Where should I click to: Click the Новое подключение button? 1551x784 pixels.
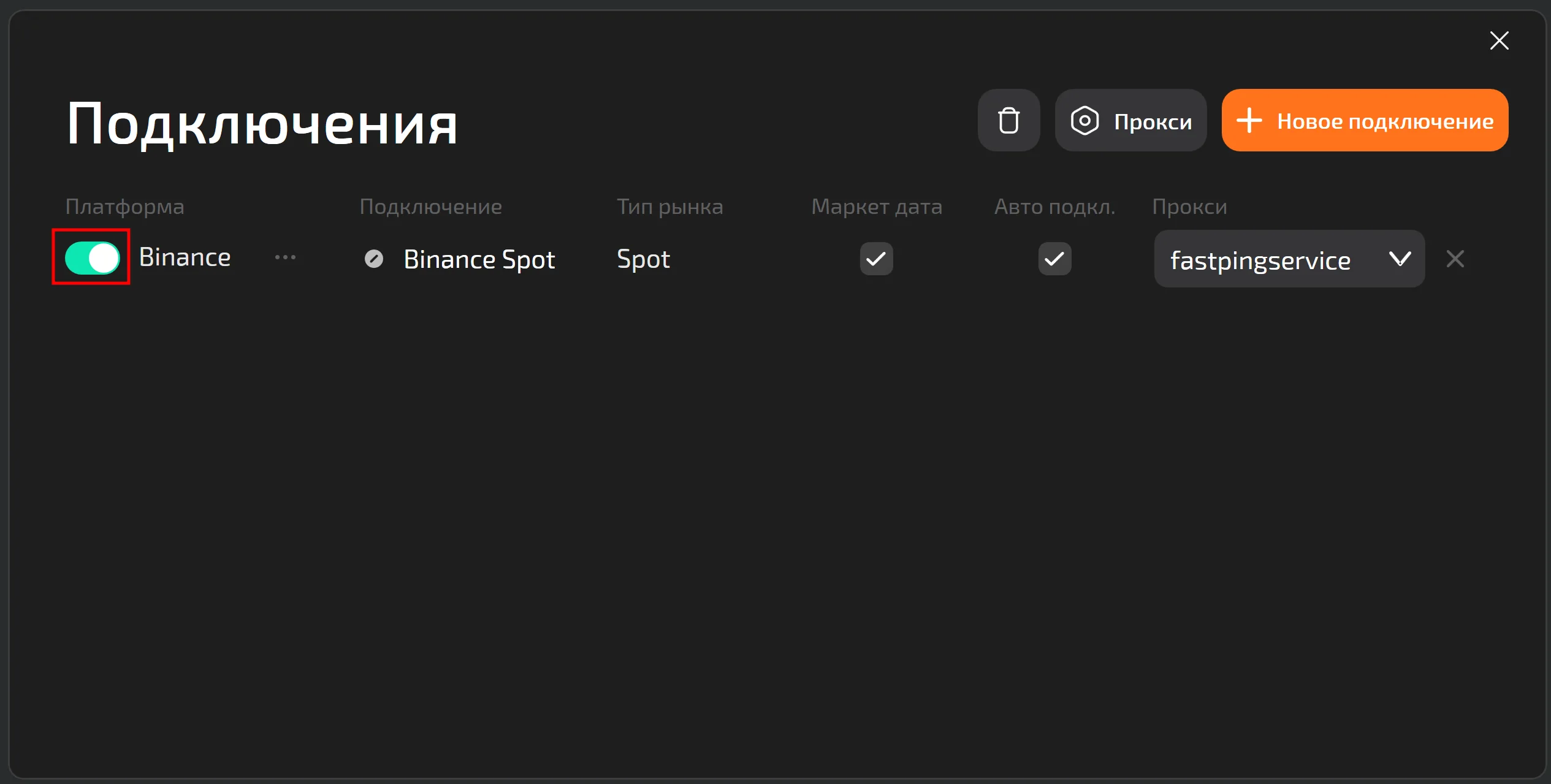(1365, 120)
